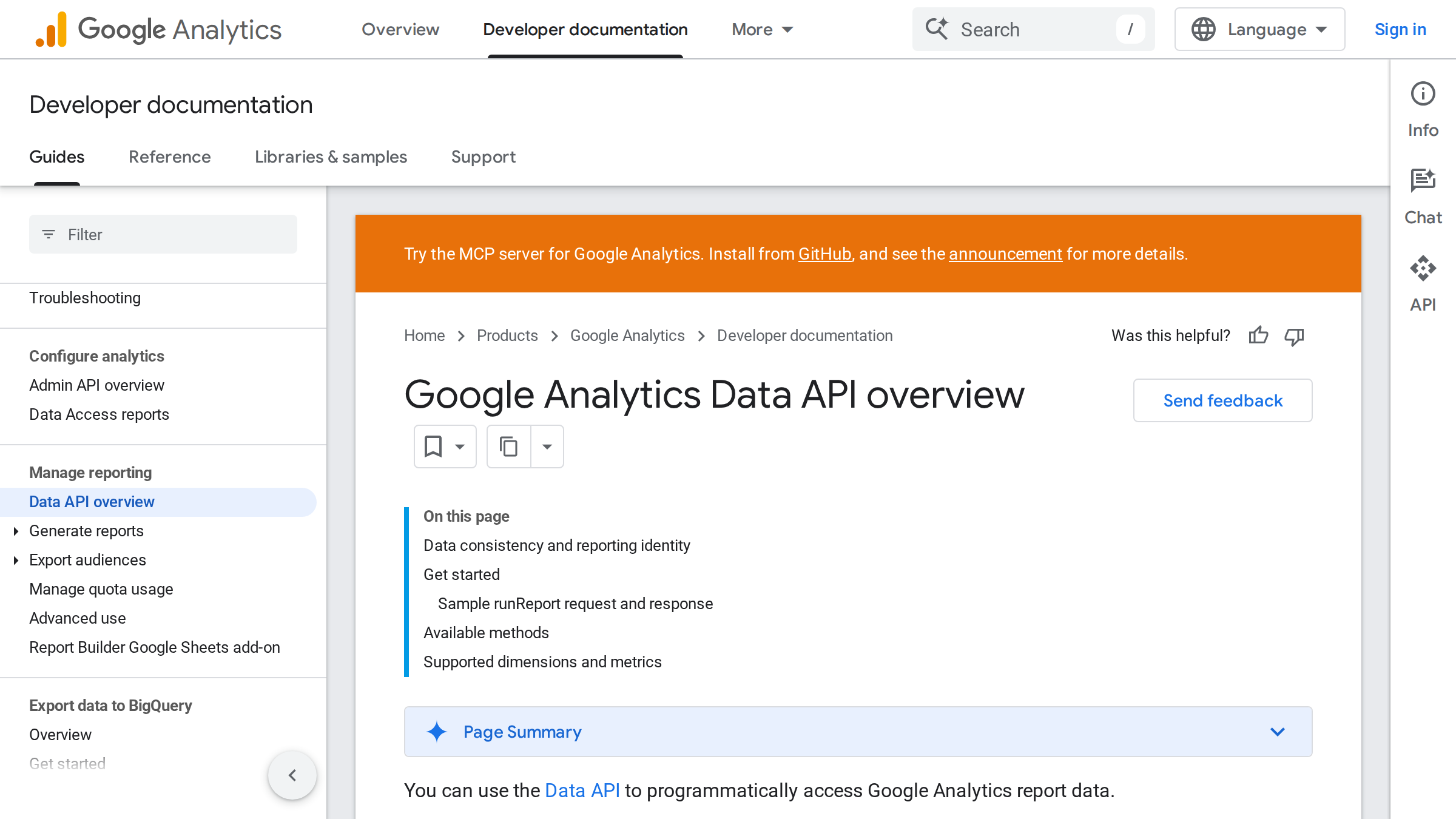Focus the Filter input field
1456x819 pixels.
click(x=163, y=234)
